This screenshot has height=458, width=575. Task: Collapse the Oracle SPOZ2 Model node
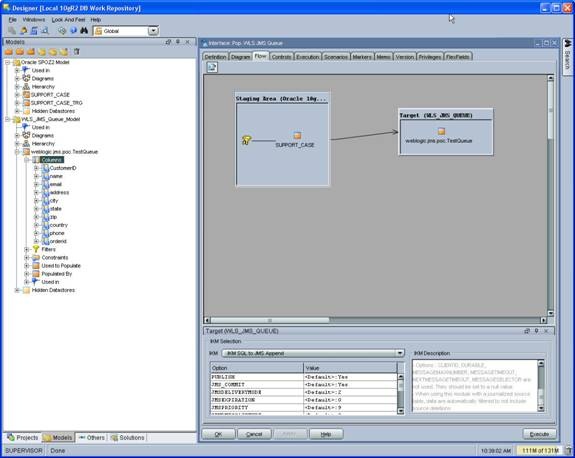tap(7, 62)
